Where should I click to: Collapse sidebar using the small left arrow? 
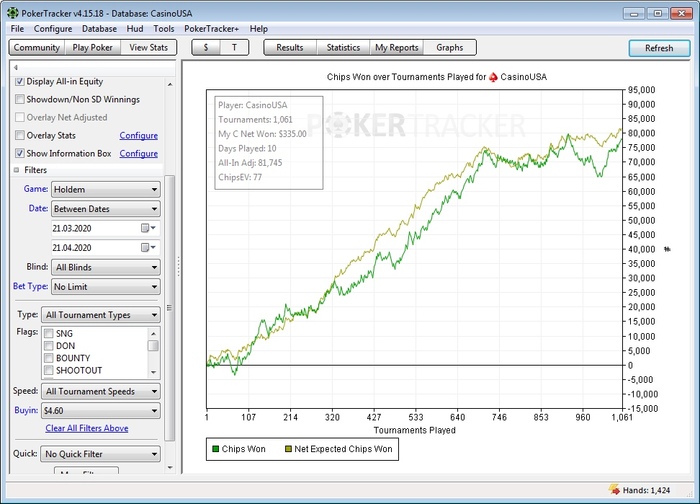tap(15, 67)
